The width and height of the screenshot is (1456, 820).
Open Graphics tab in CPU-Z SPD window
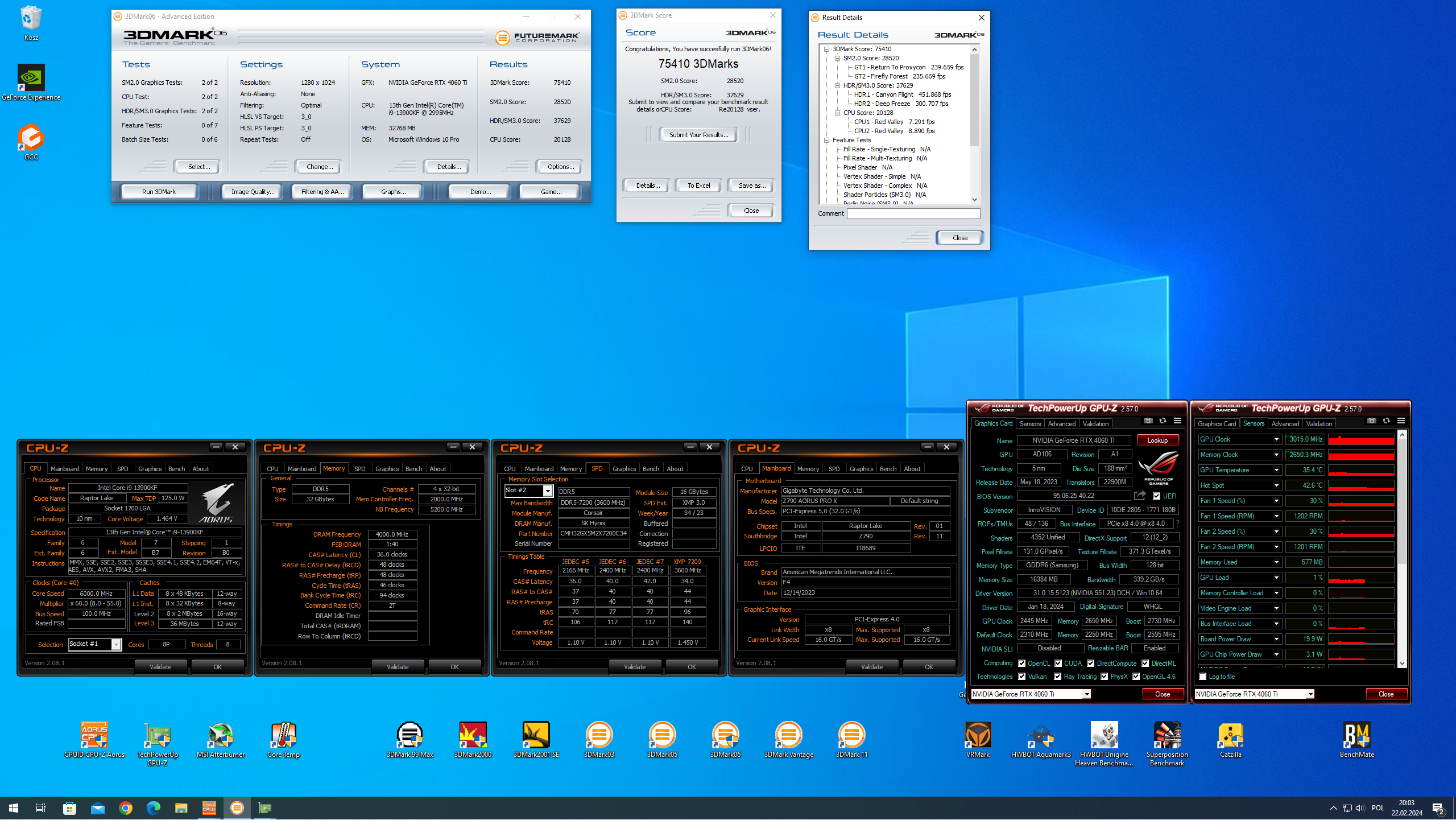[624, 469]
